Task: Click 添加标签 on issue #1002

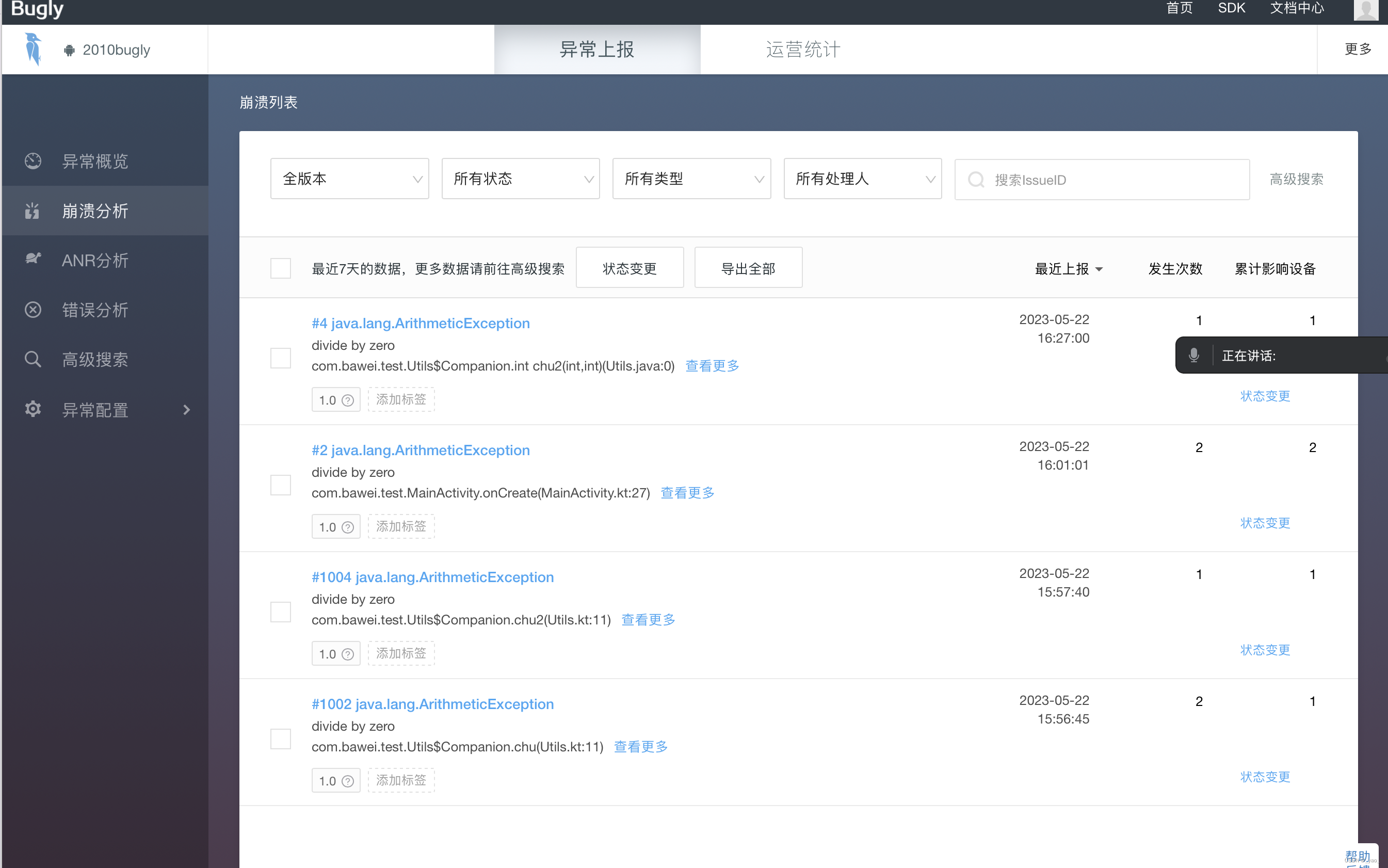Action: coord(401,780)
